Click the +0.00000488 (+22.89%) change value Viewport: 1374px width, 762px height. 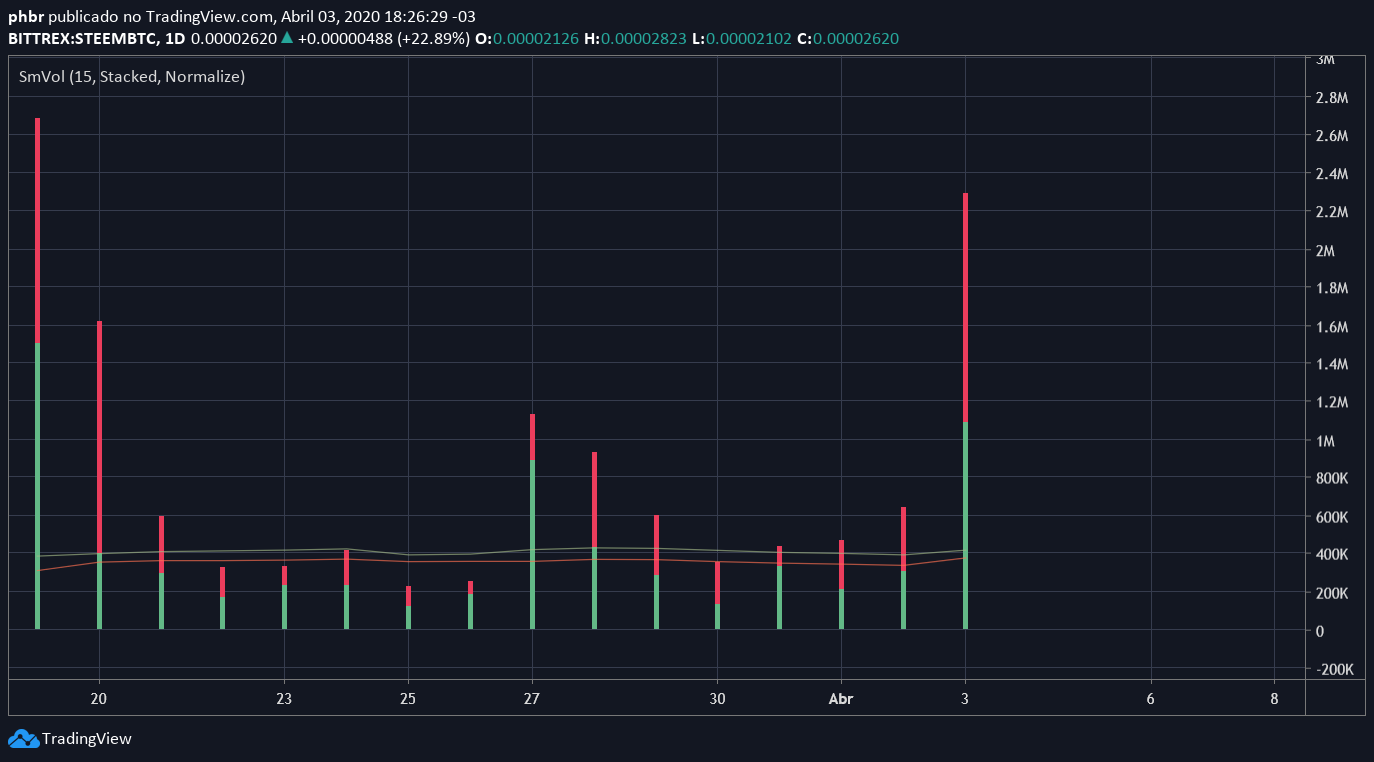point(384,38)
